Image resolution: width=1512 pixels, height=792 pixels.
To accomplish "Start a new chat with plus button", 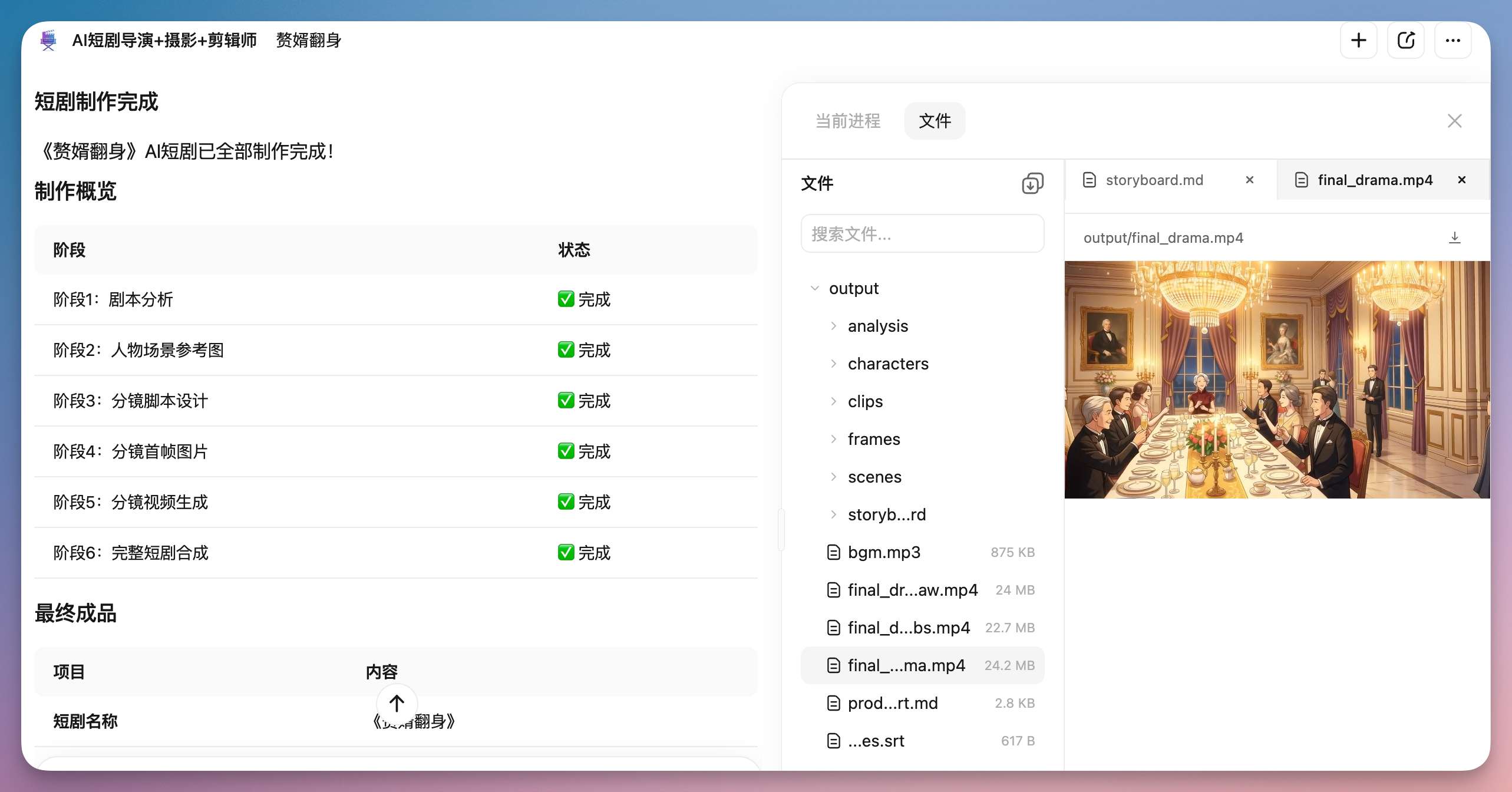I will click(x=1359, y=40).
